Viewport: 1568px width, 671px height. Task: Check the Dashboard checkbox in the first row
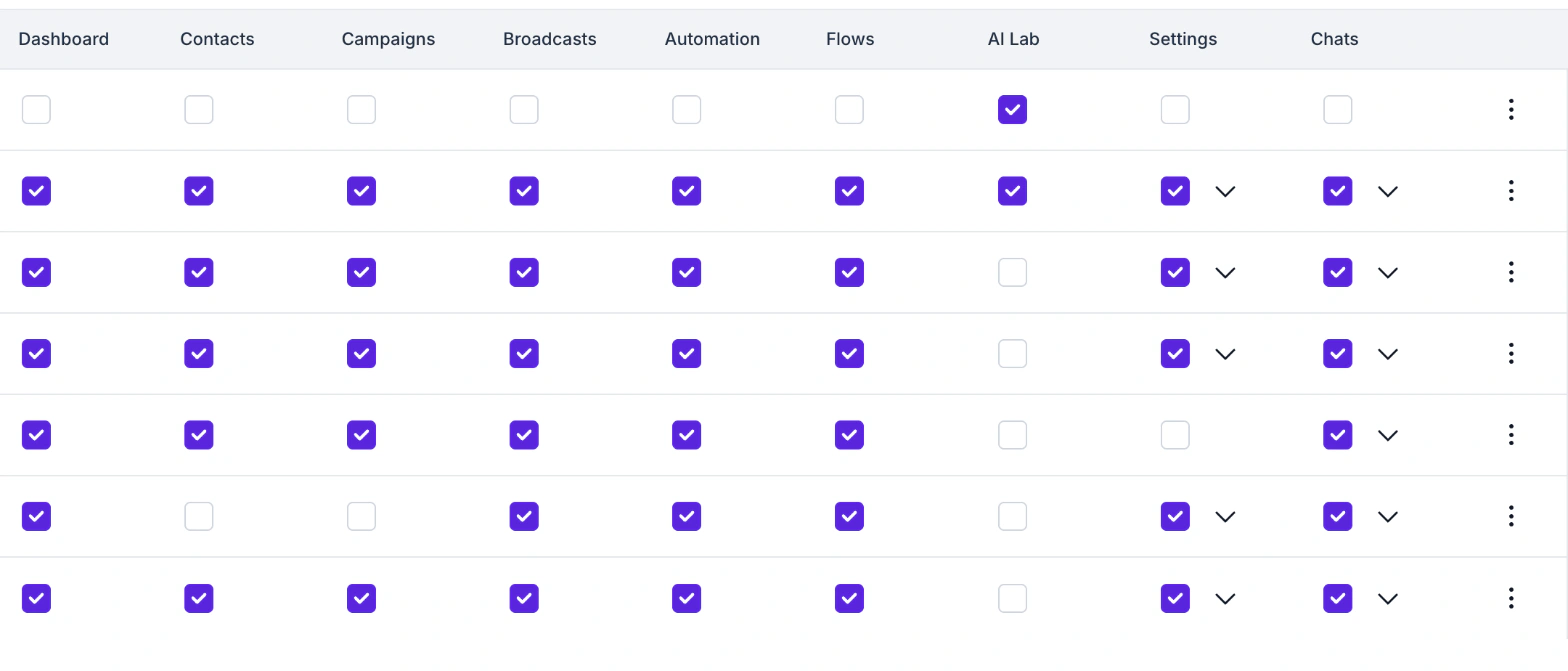pos(36,110)
